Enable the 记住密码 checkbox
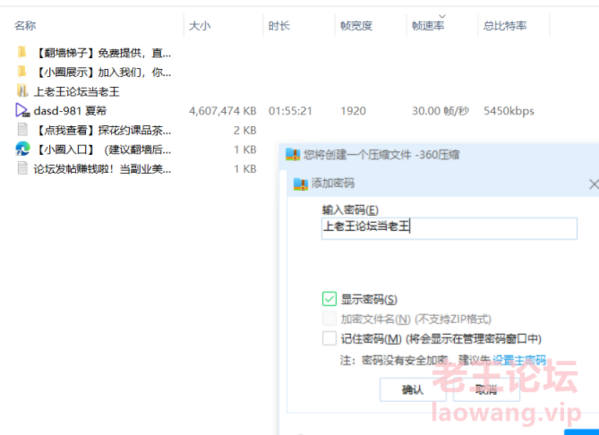 [329, 338]
